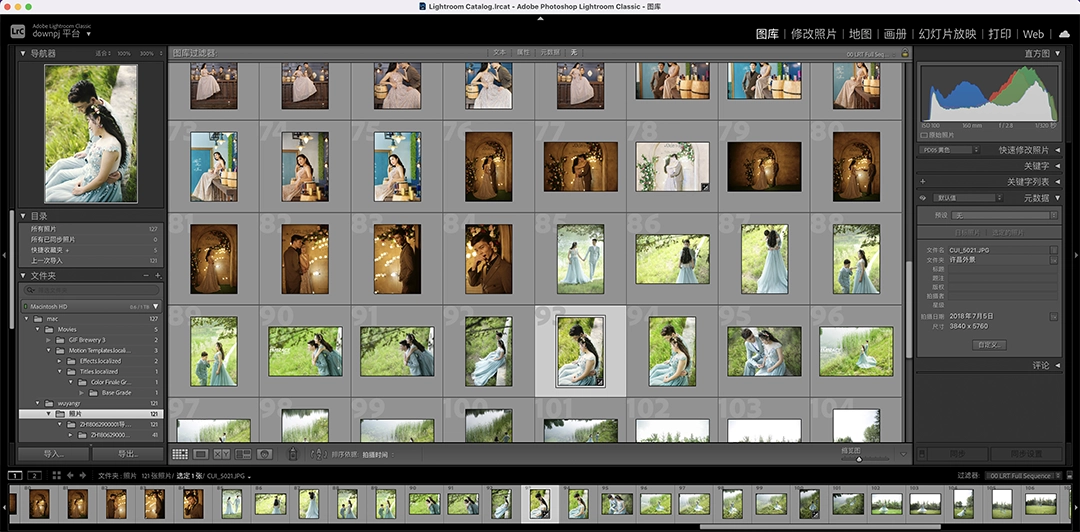
Task: Switch to grid view in toolbar
Action: coord(180,454)
